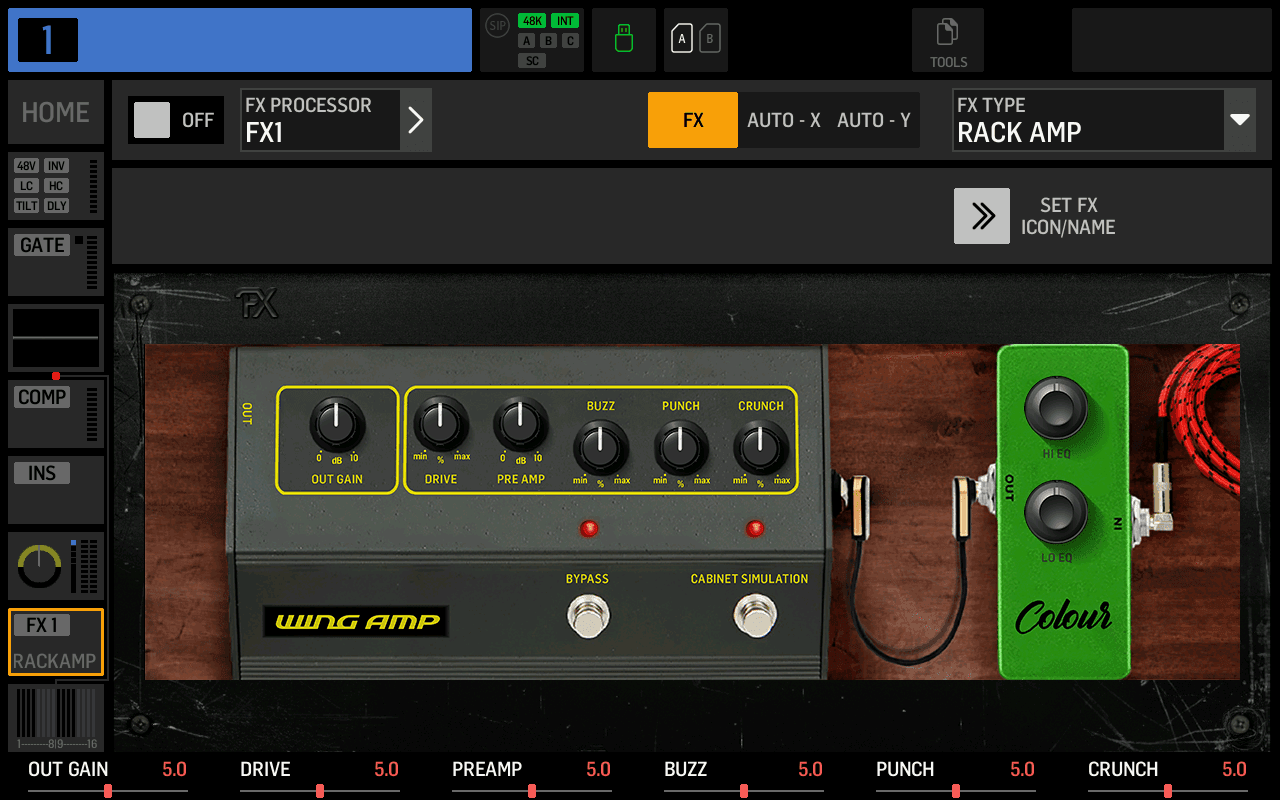The height and width of the screenshot is (800, 1280).
Task: Adjust the OUT GAIN bottom slider
Action: [108, 791]
